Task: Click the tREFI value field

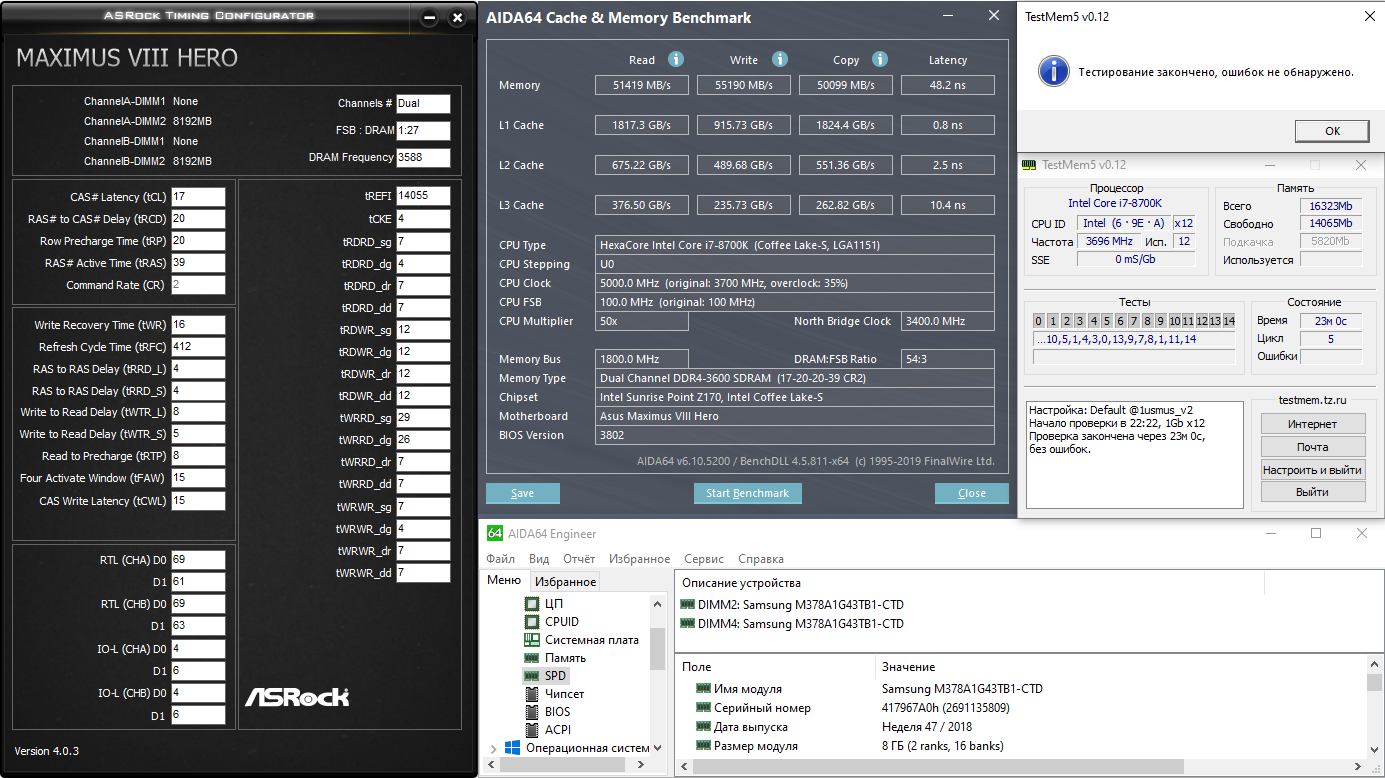Action: pyautogui.click(x=423, y=196)
